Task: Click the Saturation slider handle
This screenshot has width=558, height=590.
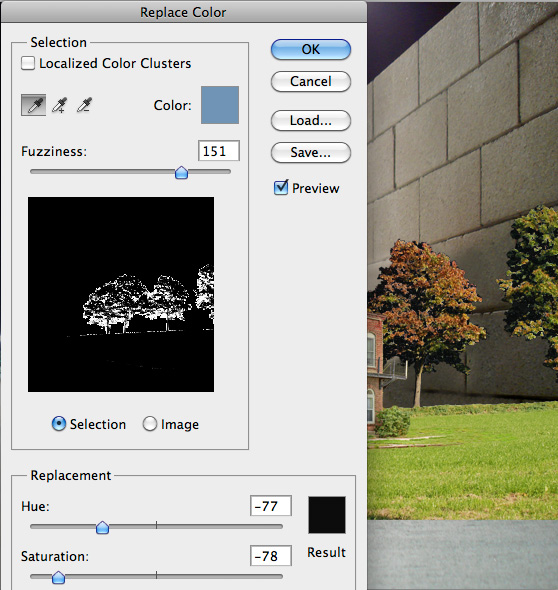Action: tap(58, 577)
